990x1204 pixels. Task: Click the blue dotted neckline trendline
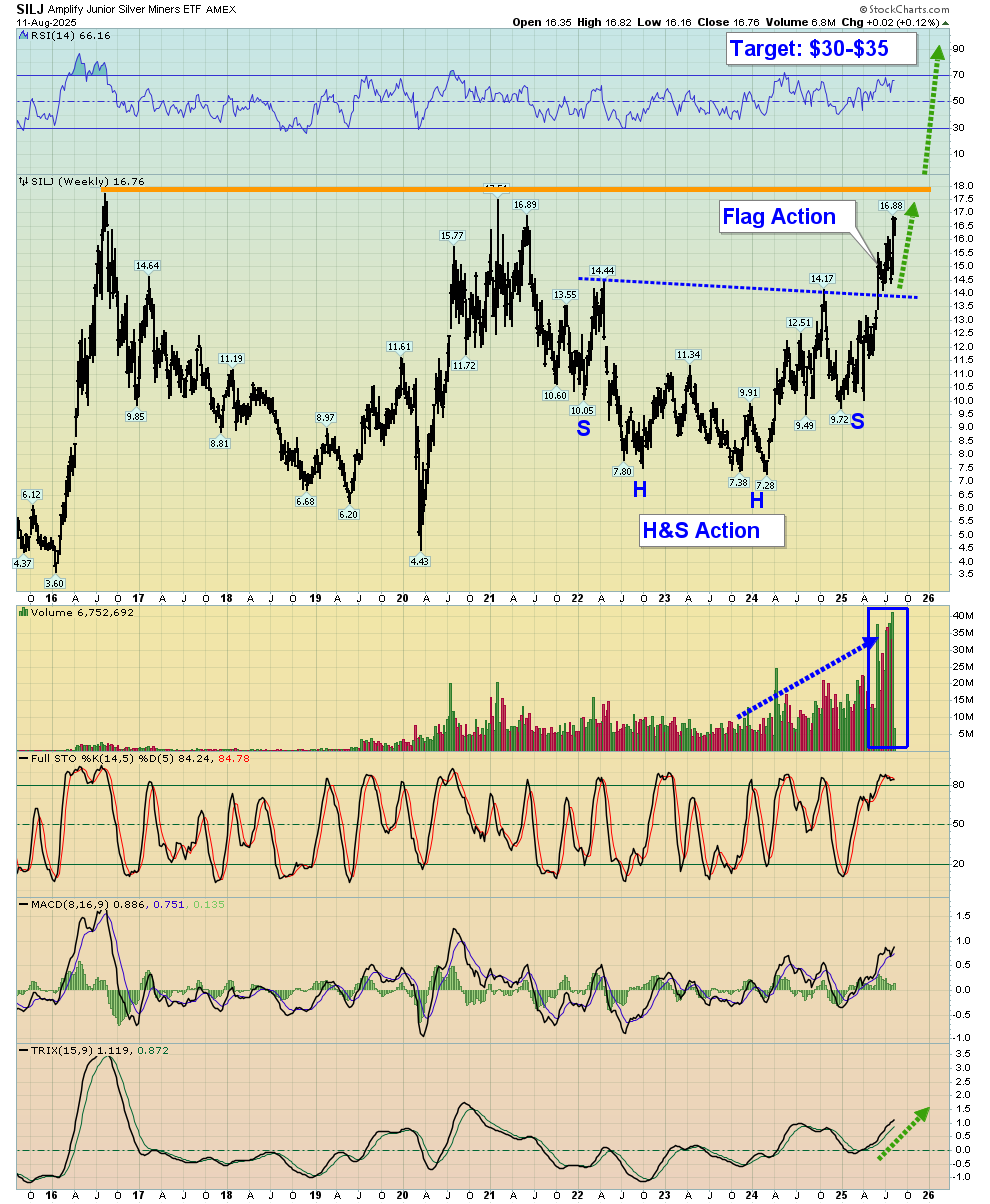coord(750,288)
